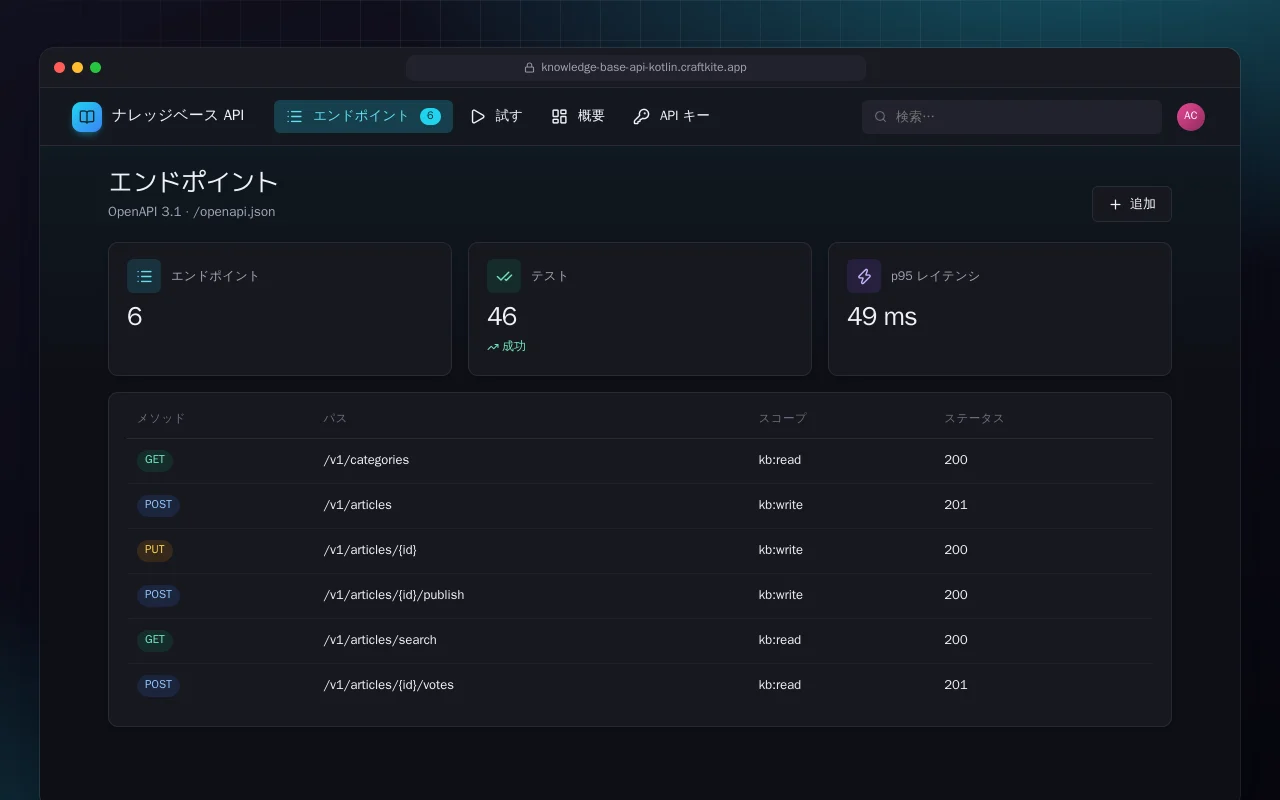Select the /v1/articles/{id}/publish path
This screenshot has height=800, width=1280.
[x=394, y=595]
